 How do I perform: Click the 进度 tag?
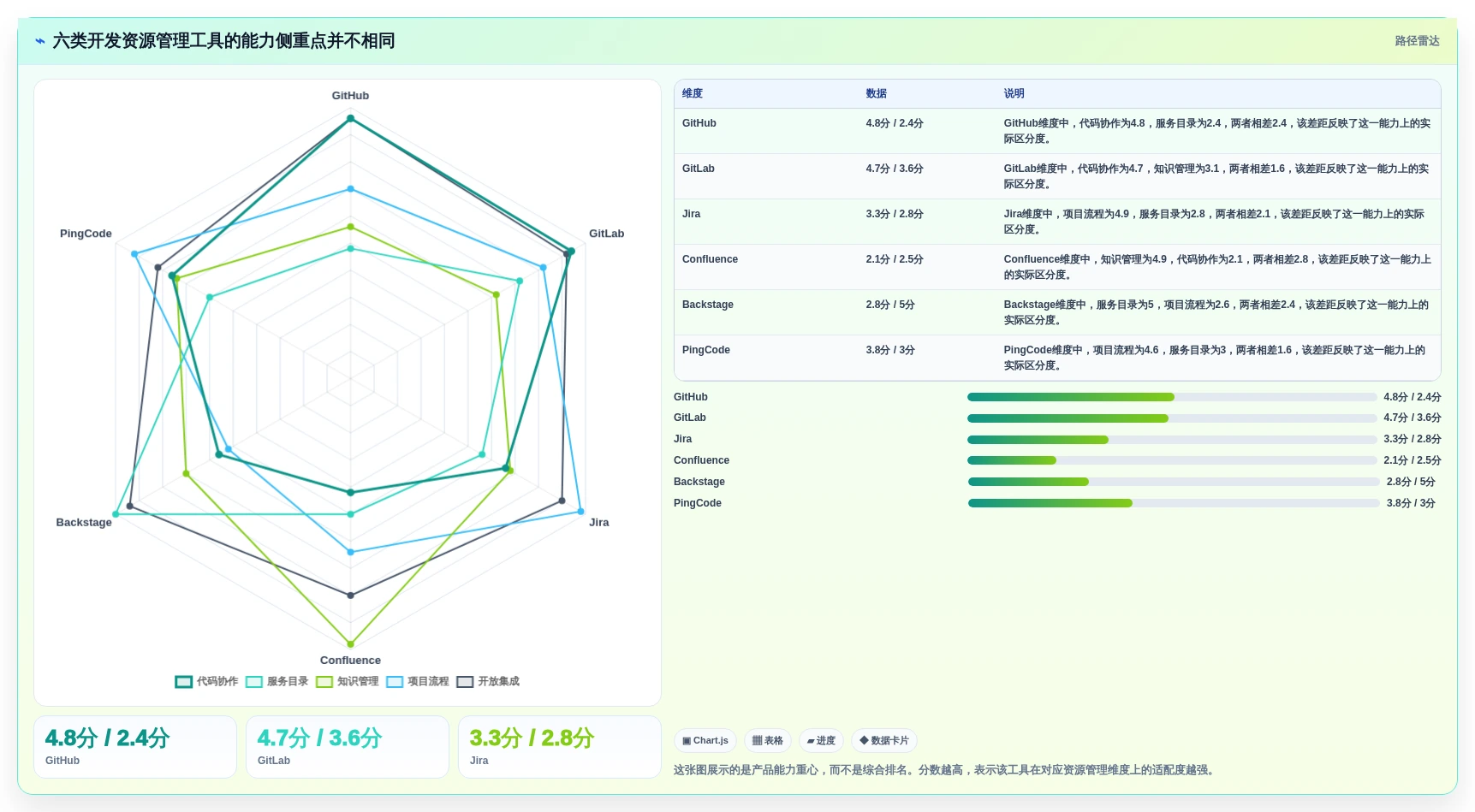tap(822, 741)
